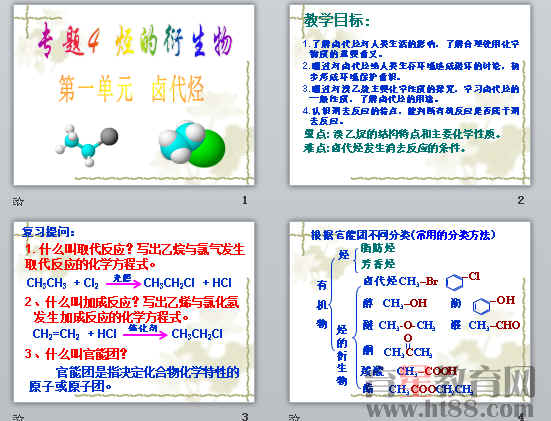Click the magenta 光照 reaction arrow

coord(123,281)
